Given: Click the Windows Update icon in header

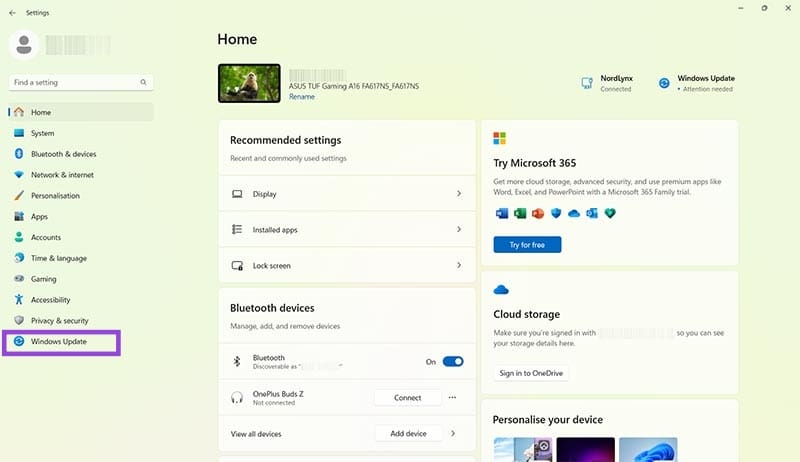Looking at the screenshot, I should (x=664, y=83).
